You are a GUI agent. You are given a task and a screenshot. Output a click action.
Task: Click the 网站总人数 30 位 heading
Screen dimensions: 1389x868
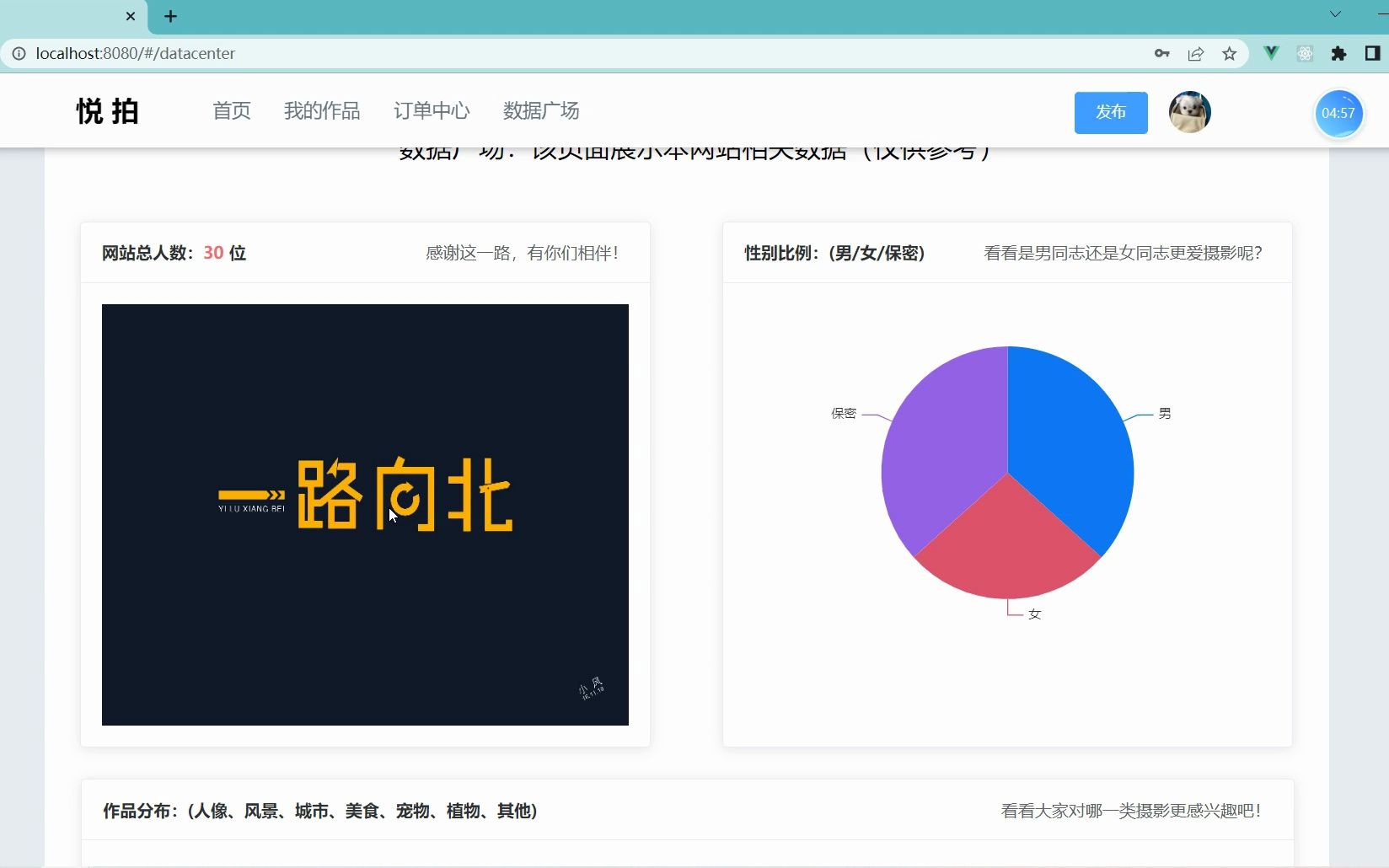(174, 253)
